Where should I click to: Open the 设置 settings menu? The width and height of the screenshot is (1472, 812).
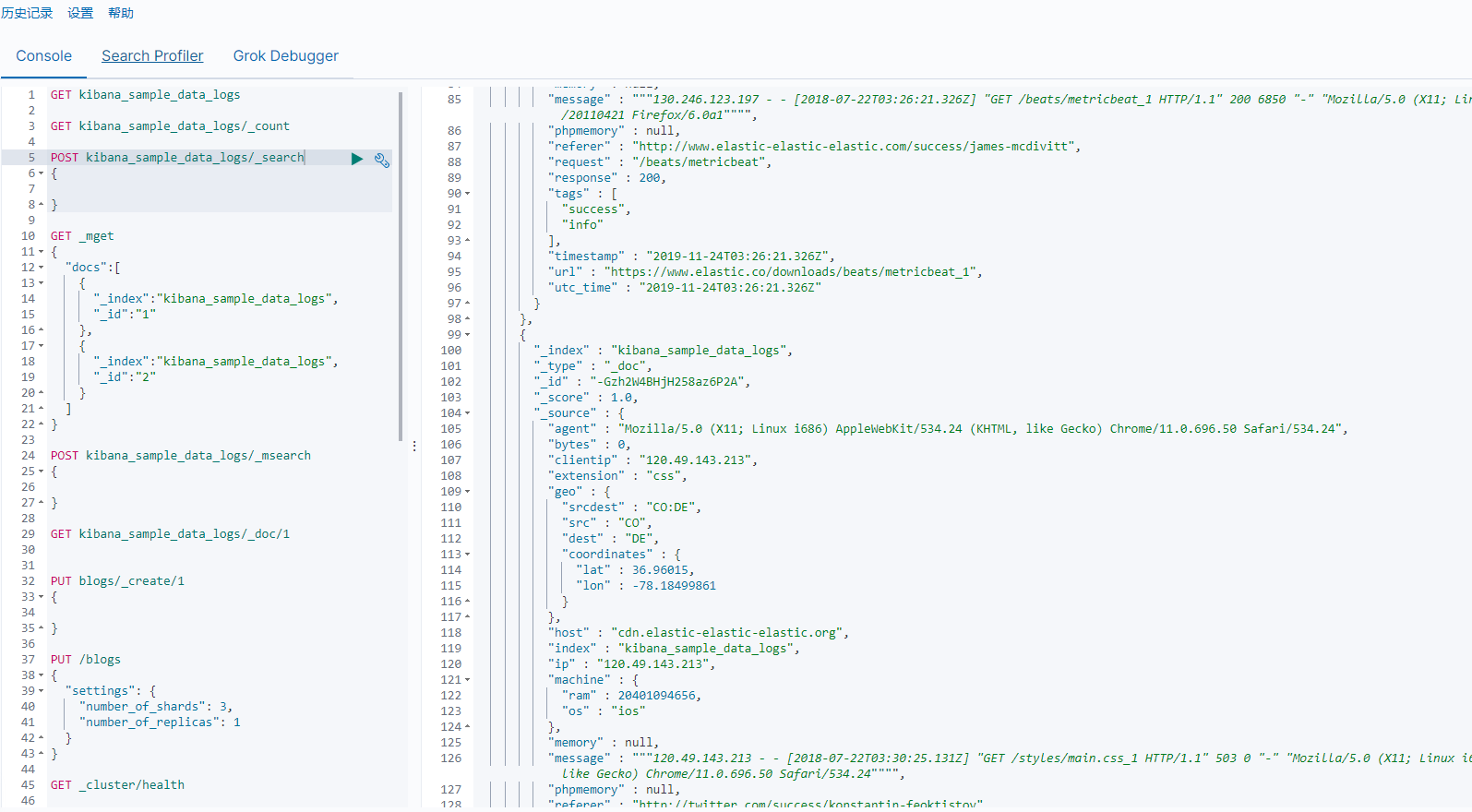tap(80, 13)
